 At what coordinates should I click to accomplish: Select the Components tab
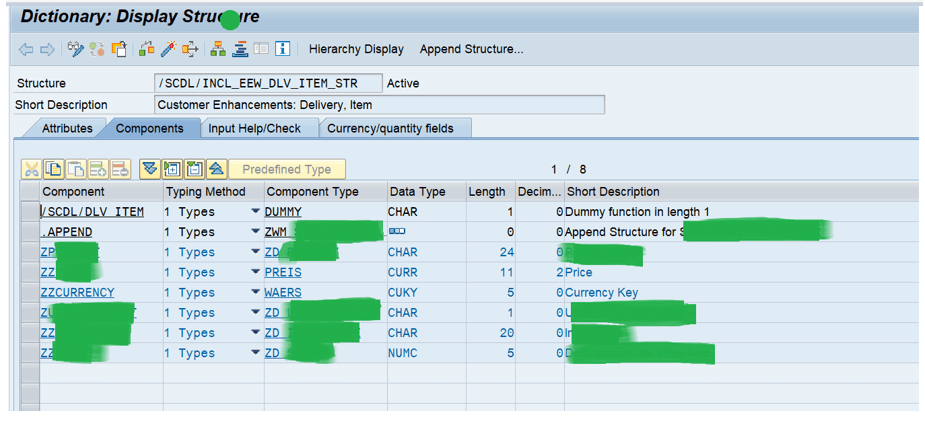[x=149, y=128]
